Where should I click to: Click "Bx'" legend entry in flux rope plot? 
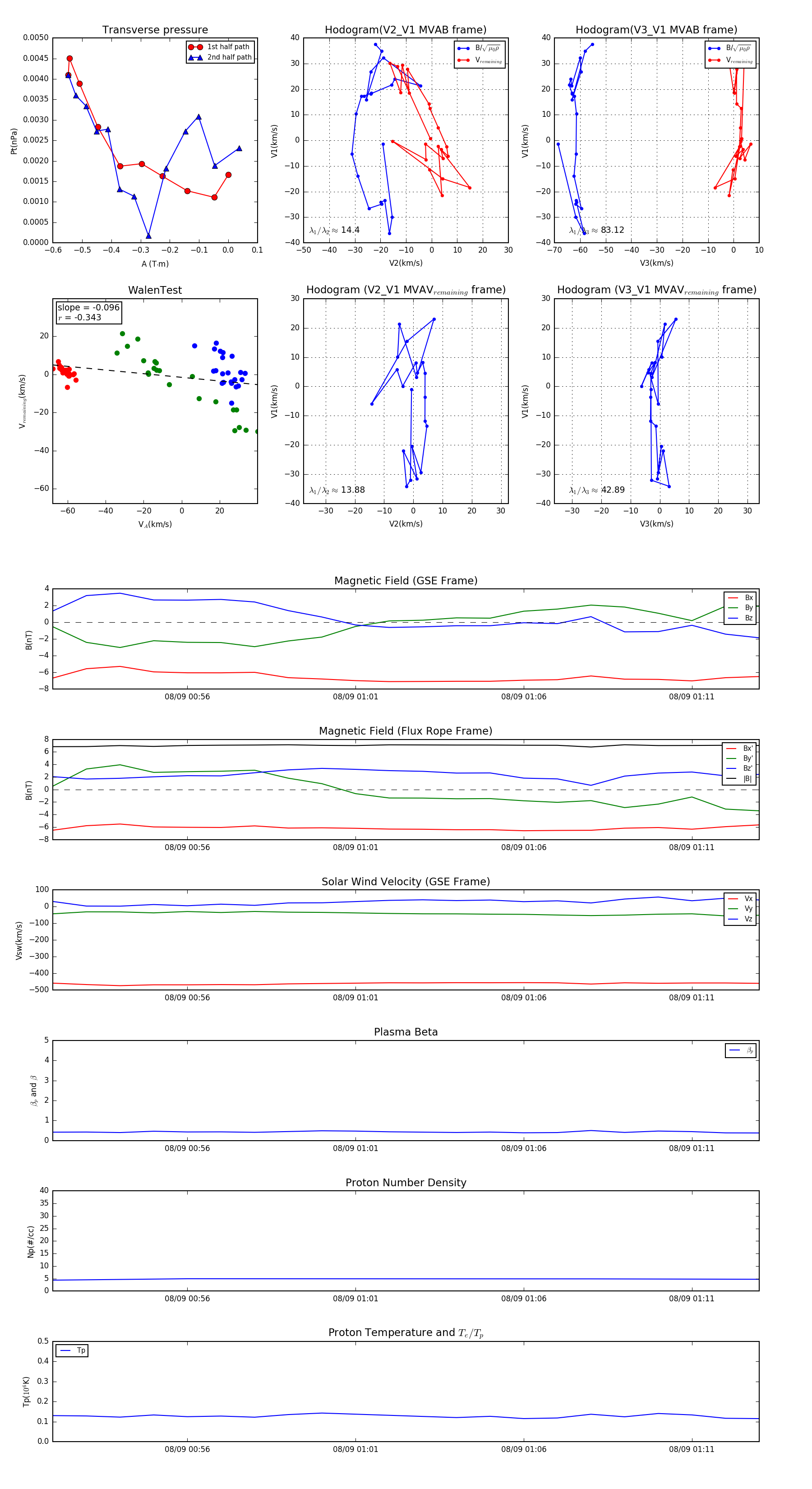[x=739, y=748]
